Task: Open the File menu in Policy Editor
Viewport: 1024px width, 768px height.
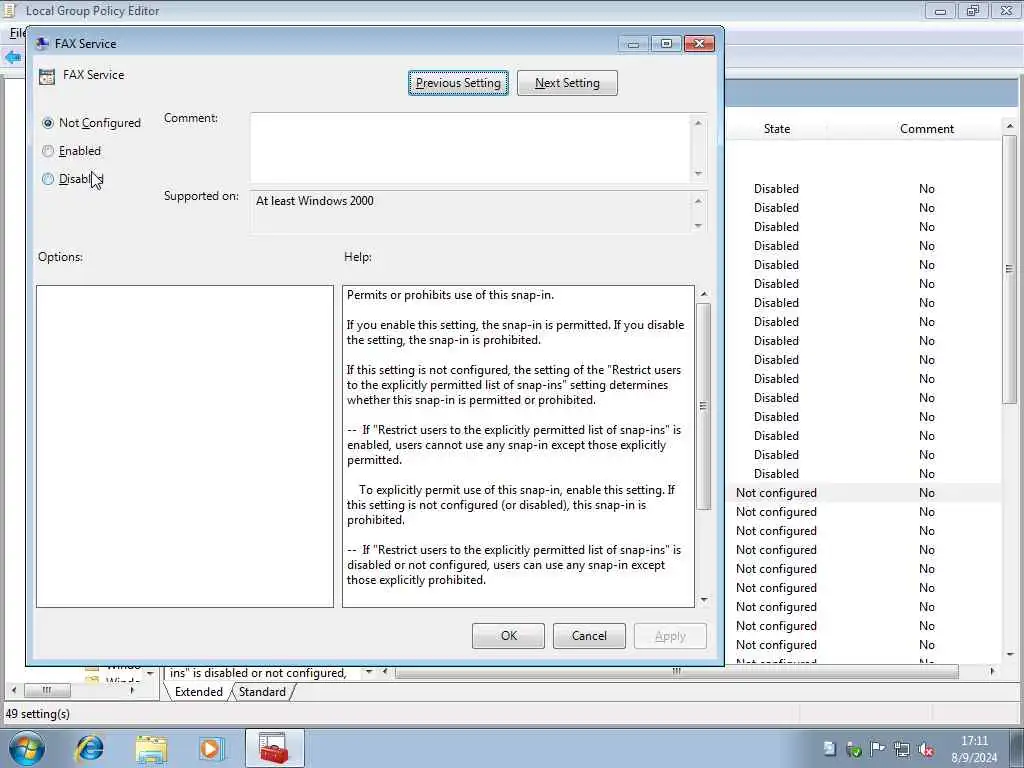Action: (17, 33)
